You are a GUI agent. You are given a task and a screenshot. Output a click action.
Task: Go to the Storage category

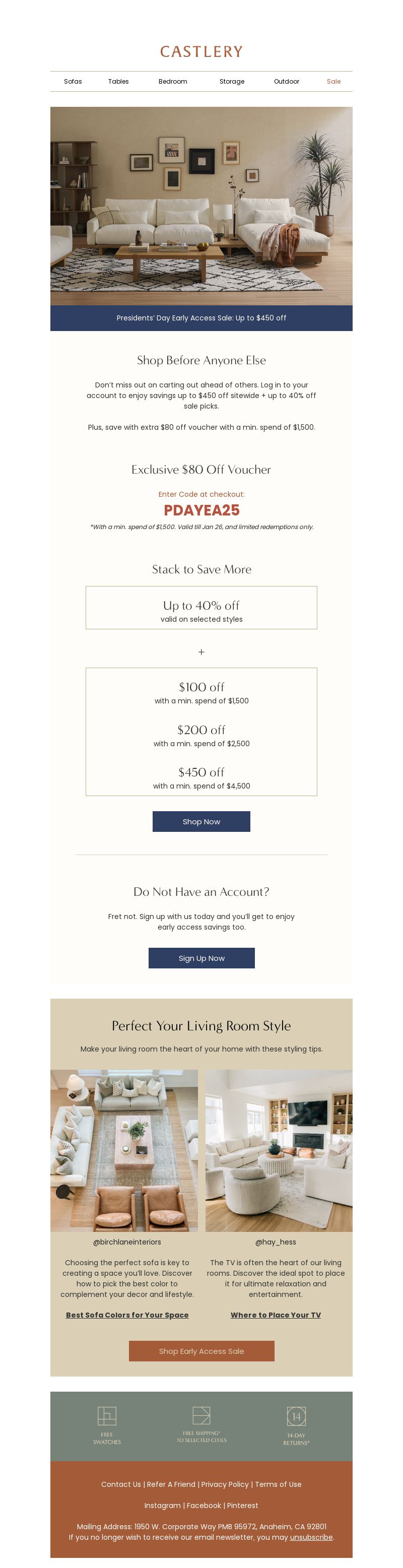pyautogui.click(x=232, y=82)
